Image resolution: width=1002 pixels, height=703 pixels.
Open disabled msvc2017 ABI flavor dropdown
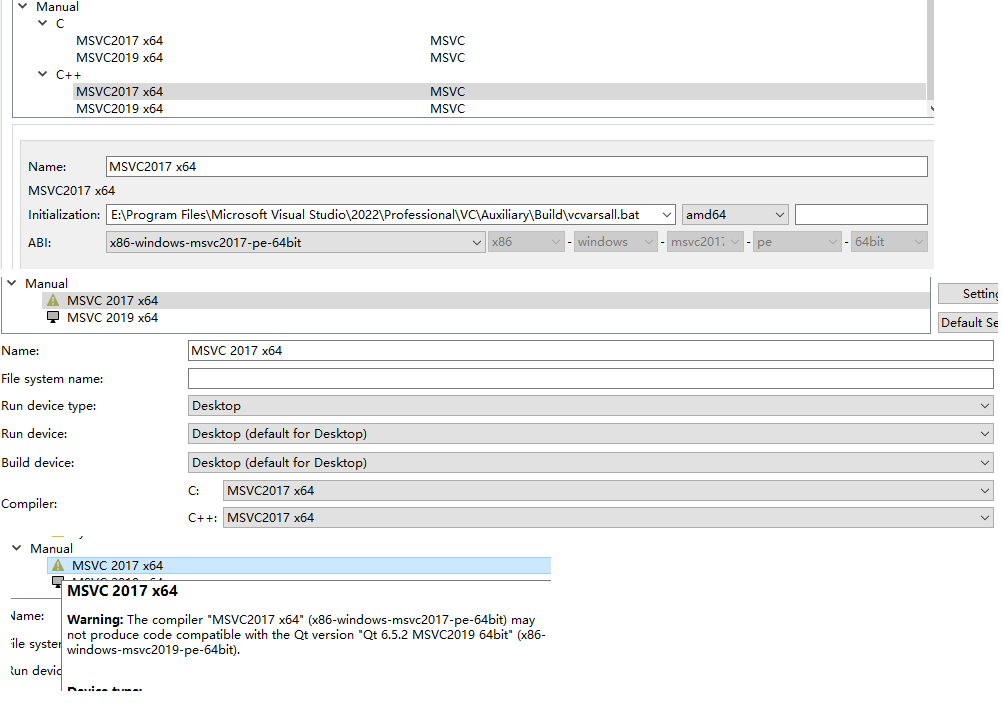pos(705,242)
